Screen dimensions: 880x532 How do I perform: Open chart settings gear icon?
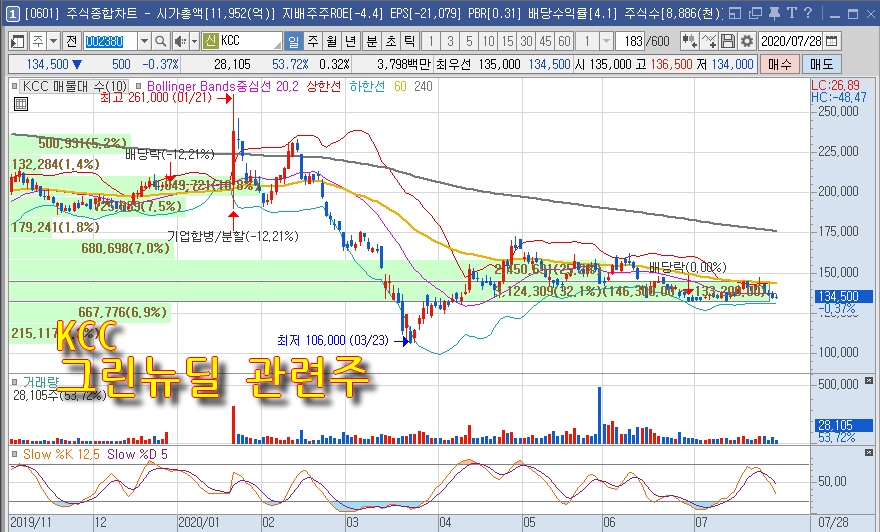747,41
